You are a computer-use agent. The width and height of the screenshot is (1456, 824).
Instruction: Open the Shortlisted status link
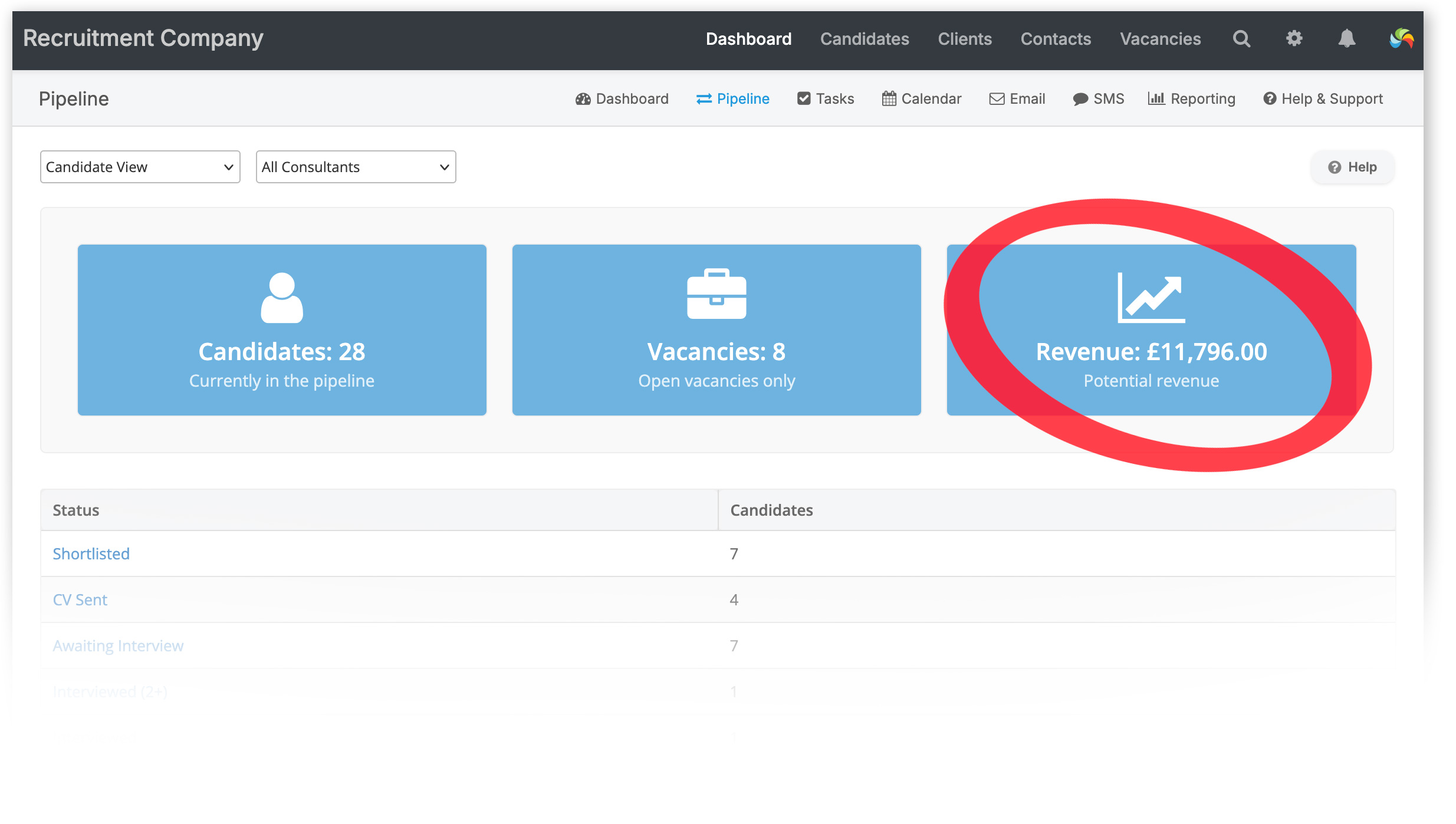pyautogui.click(x=91, y=553)
